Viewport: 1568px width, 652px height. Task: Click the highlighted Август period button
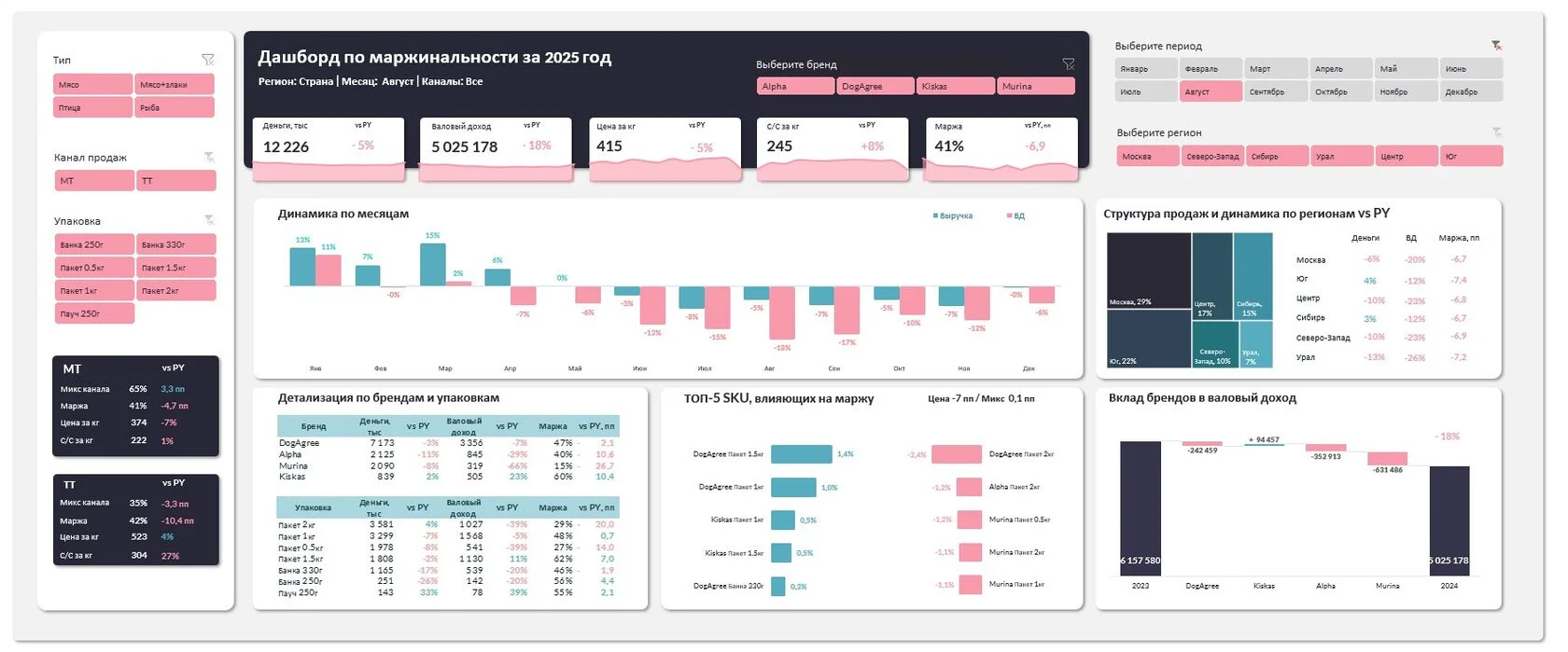1211,91
